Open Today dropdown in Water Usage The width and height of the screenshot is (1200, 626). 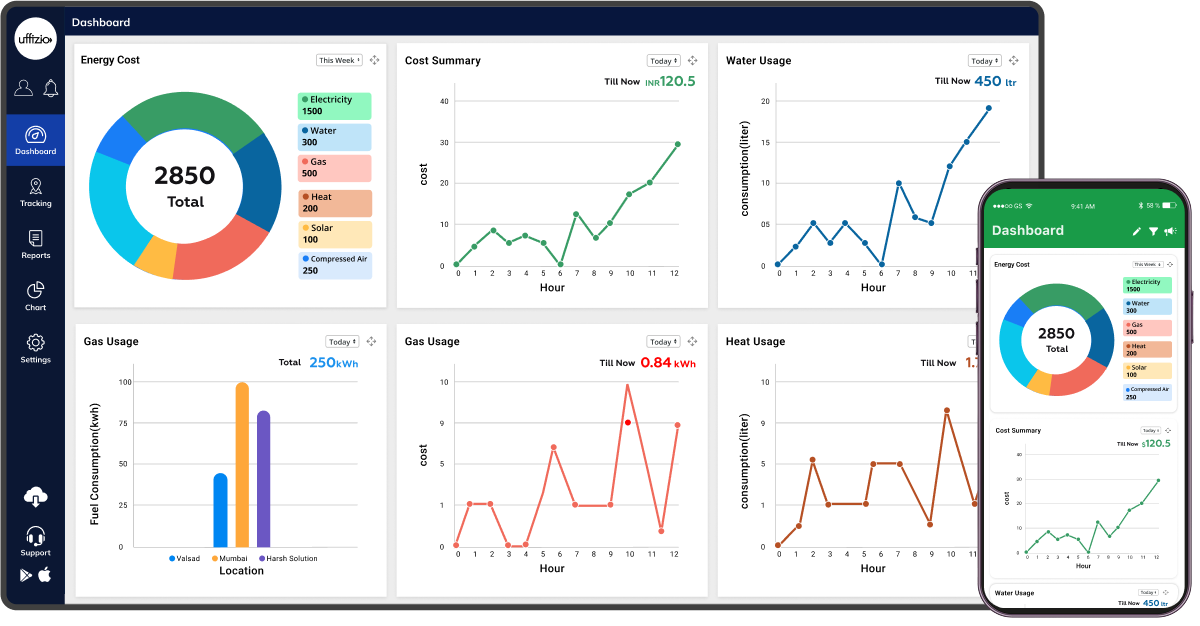tap(985, 61)
